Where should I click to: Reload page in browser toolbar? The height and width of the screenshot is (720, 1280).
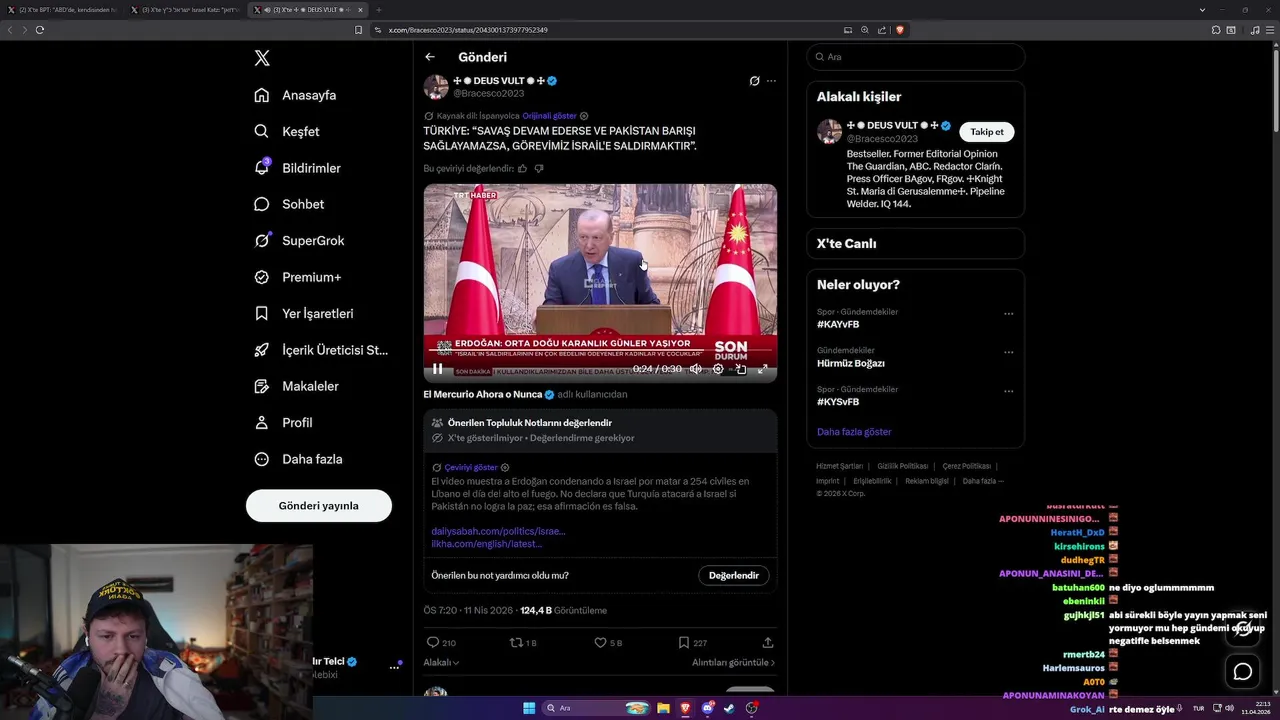40,30
